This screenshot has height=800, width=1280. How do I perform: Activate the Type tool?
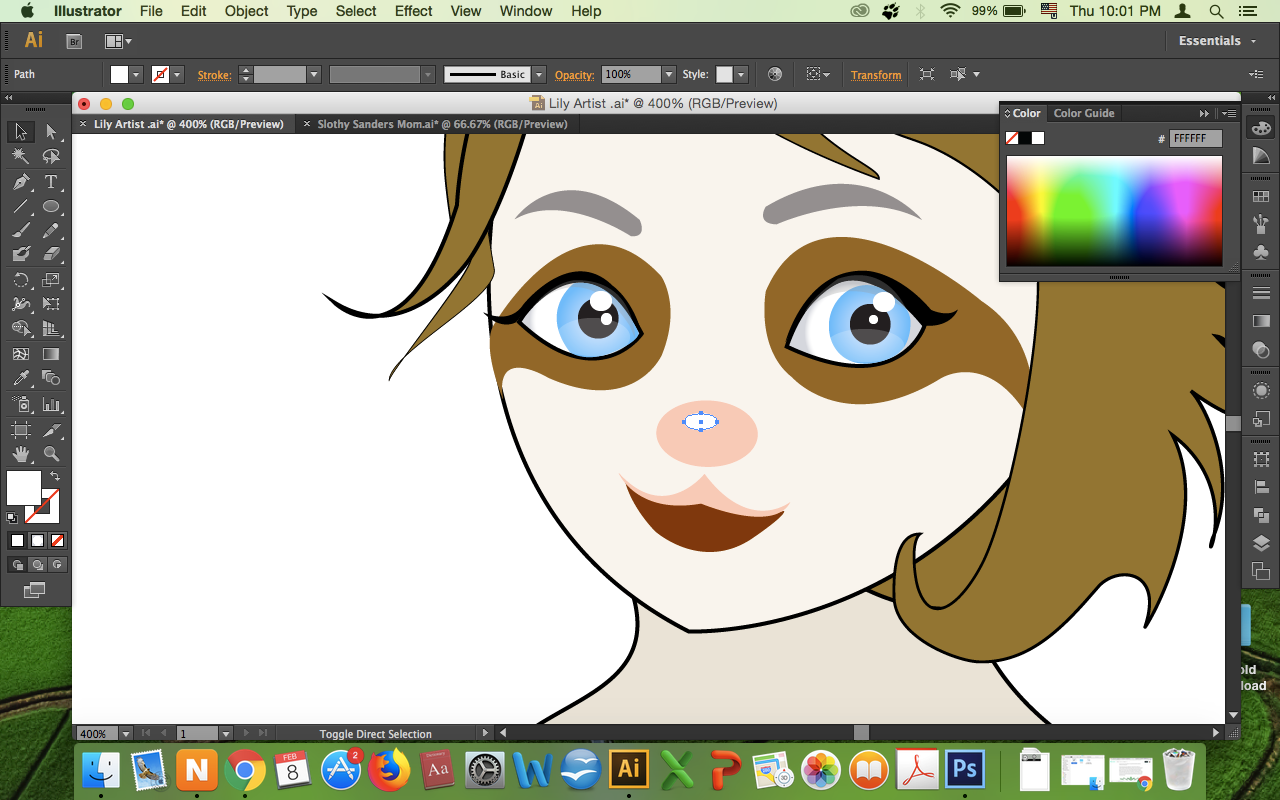pos(51,182)
